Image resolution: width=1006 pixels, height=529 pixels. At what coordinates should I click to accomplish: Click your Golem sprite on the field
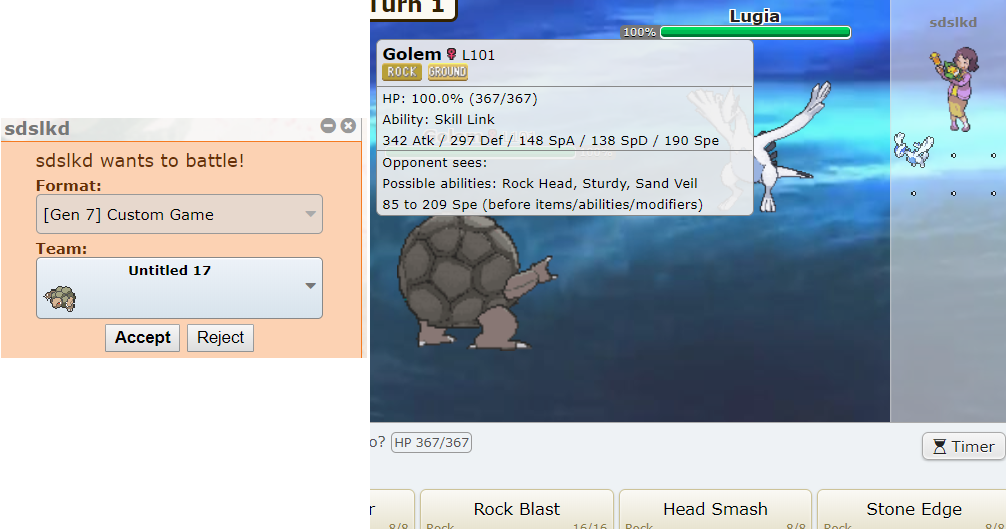(476, 282)
